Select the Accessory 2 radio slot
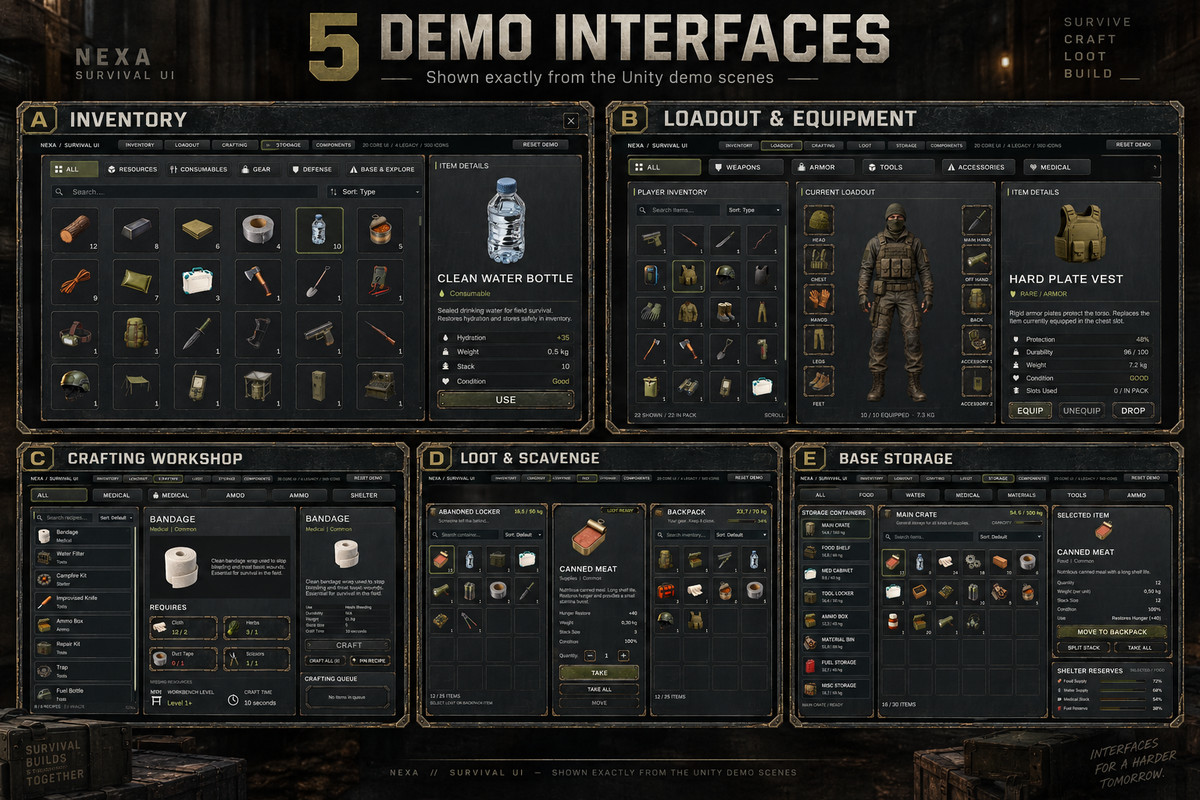This screenshot has height=800, width=1200. point(977,381)
